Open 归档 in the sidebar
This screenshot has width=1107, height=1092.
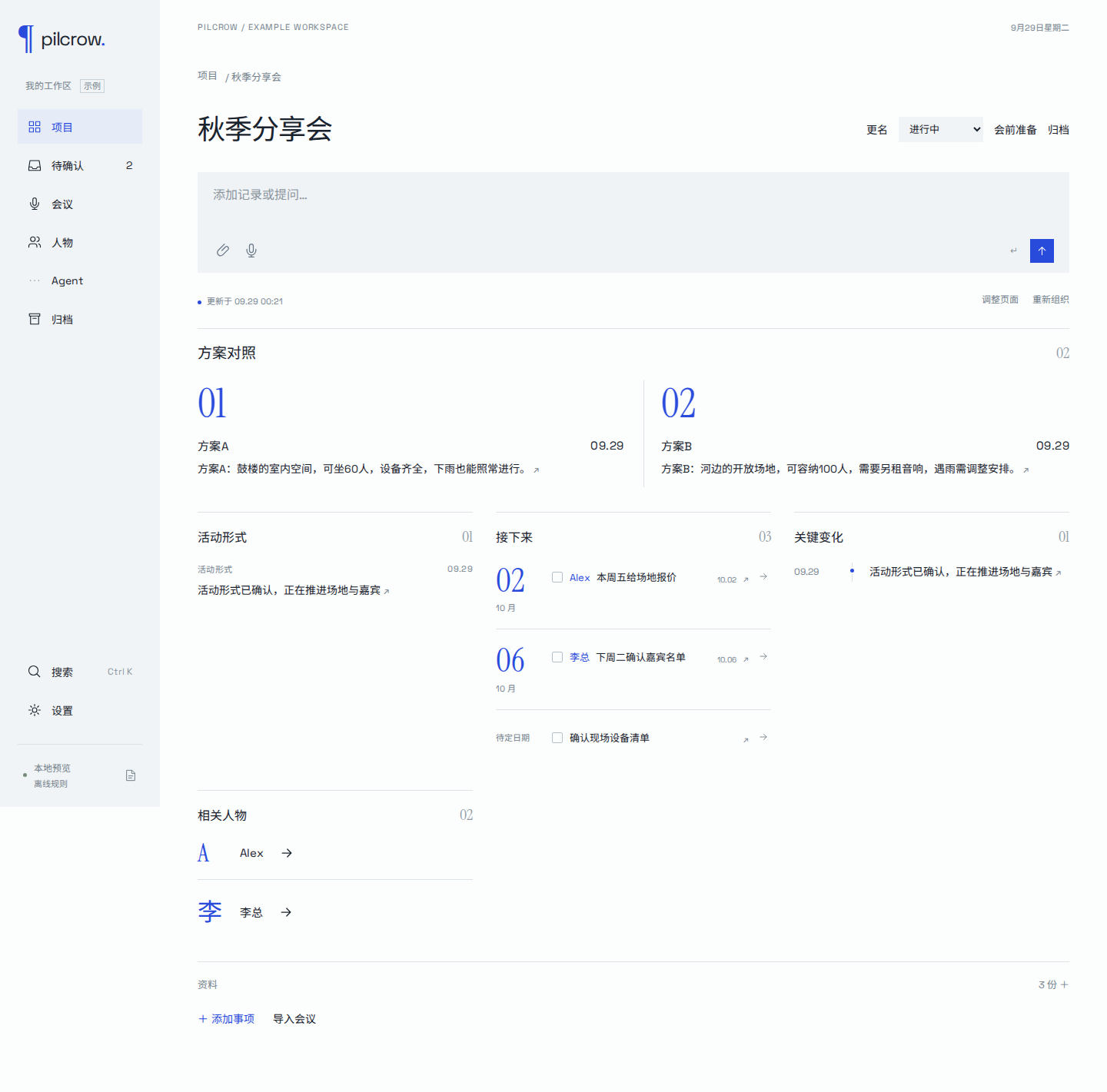click(x=80, y=319)
